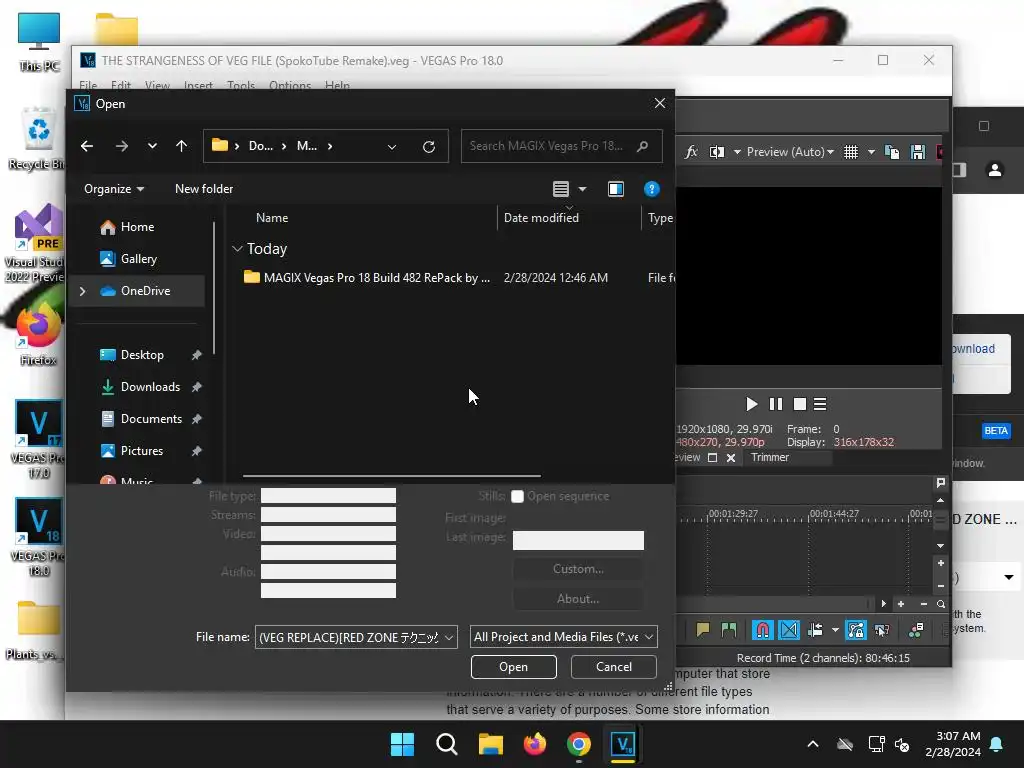The width and height of the screenshot is (1024, 768).
Task: Pause the preview playback
Action: coord(776,404)
